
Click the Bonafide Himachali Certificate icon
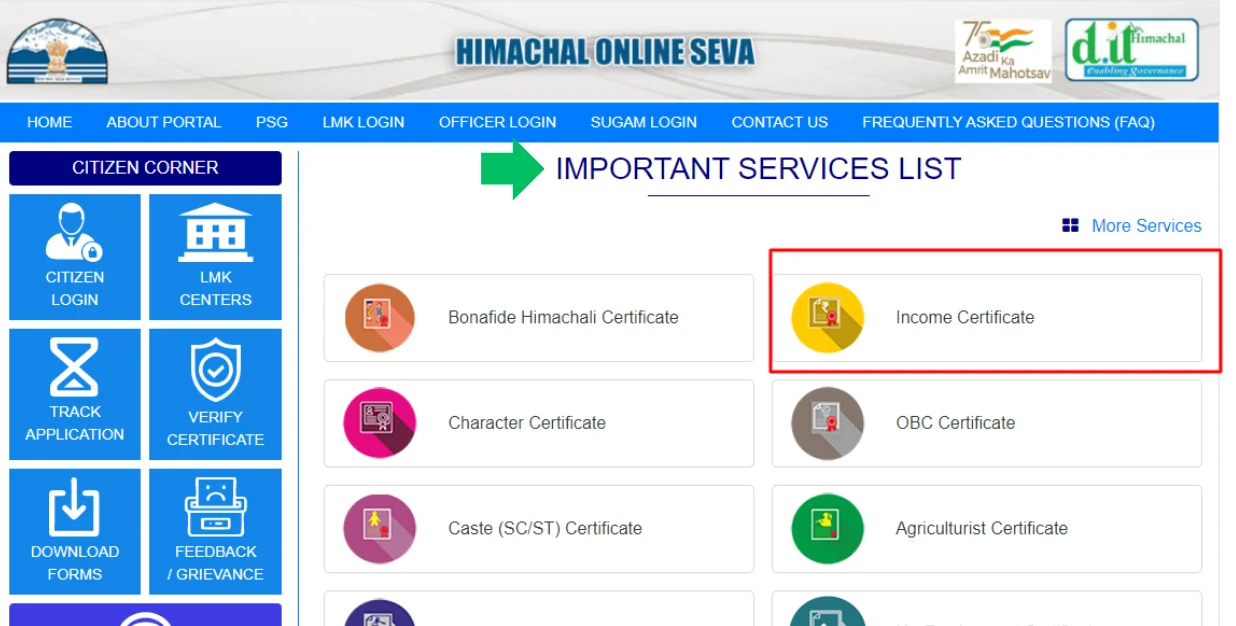[379, 318]
